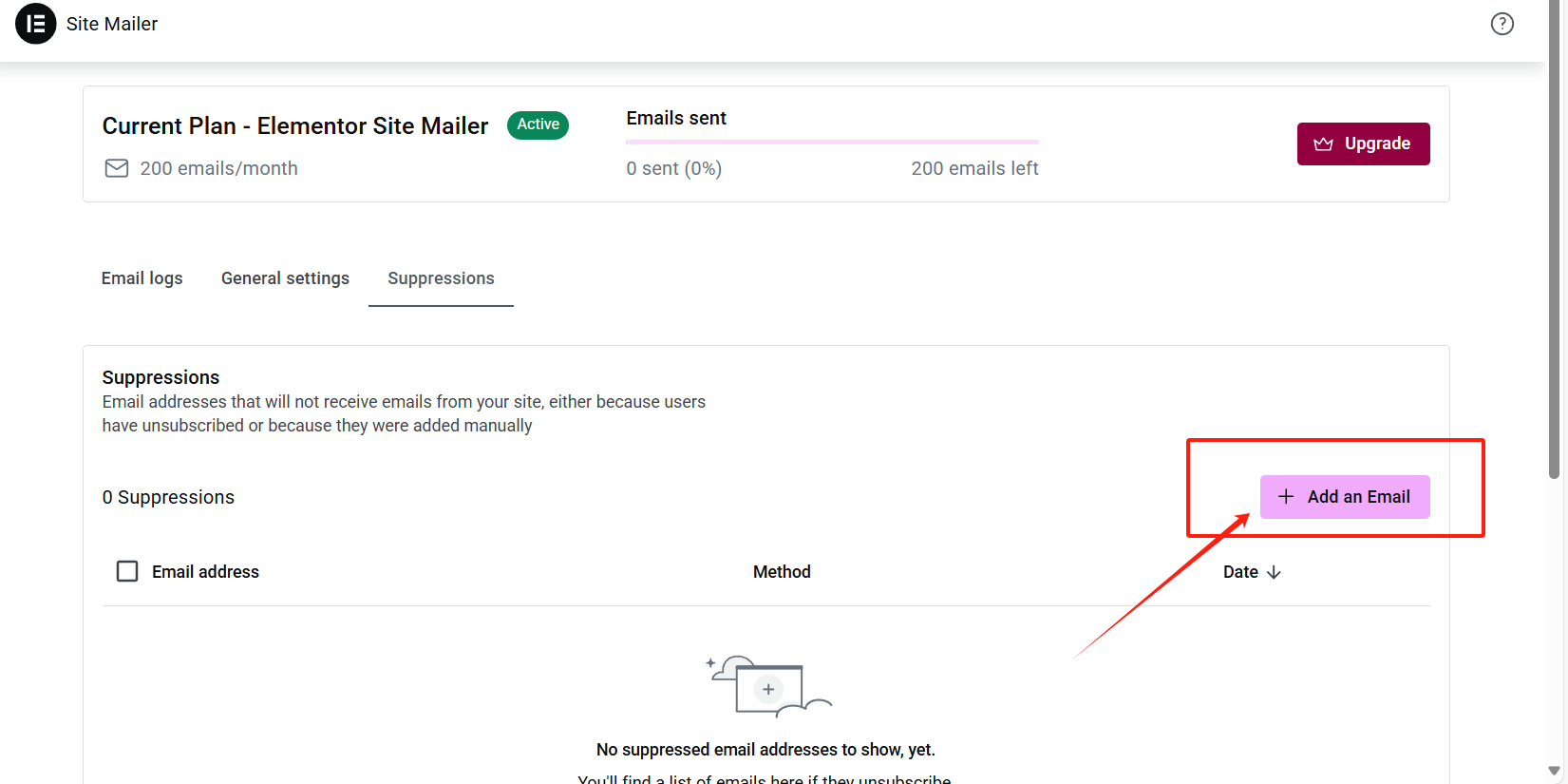Sort by Date using the arrow

(1274, 572)
